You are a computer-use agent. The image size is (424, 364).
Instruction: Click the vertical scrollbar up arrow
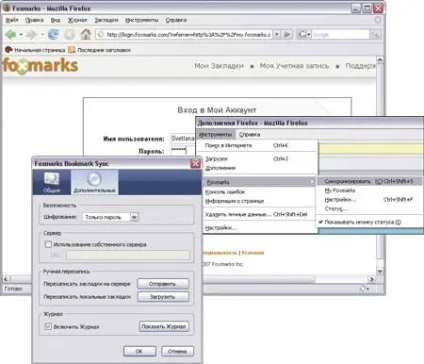click(x=380, y=60)
